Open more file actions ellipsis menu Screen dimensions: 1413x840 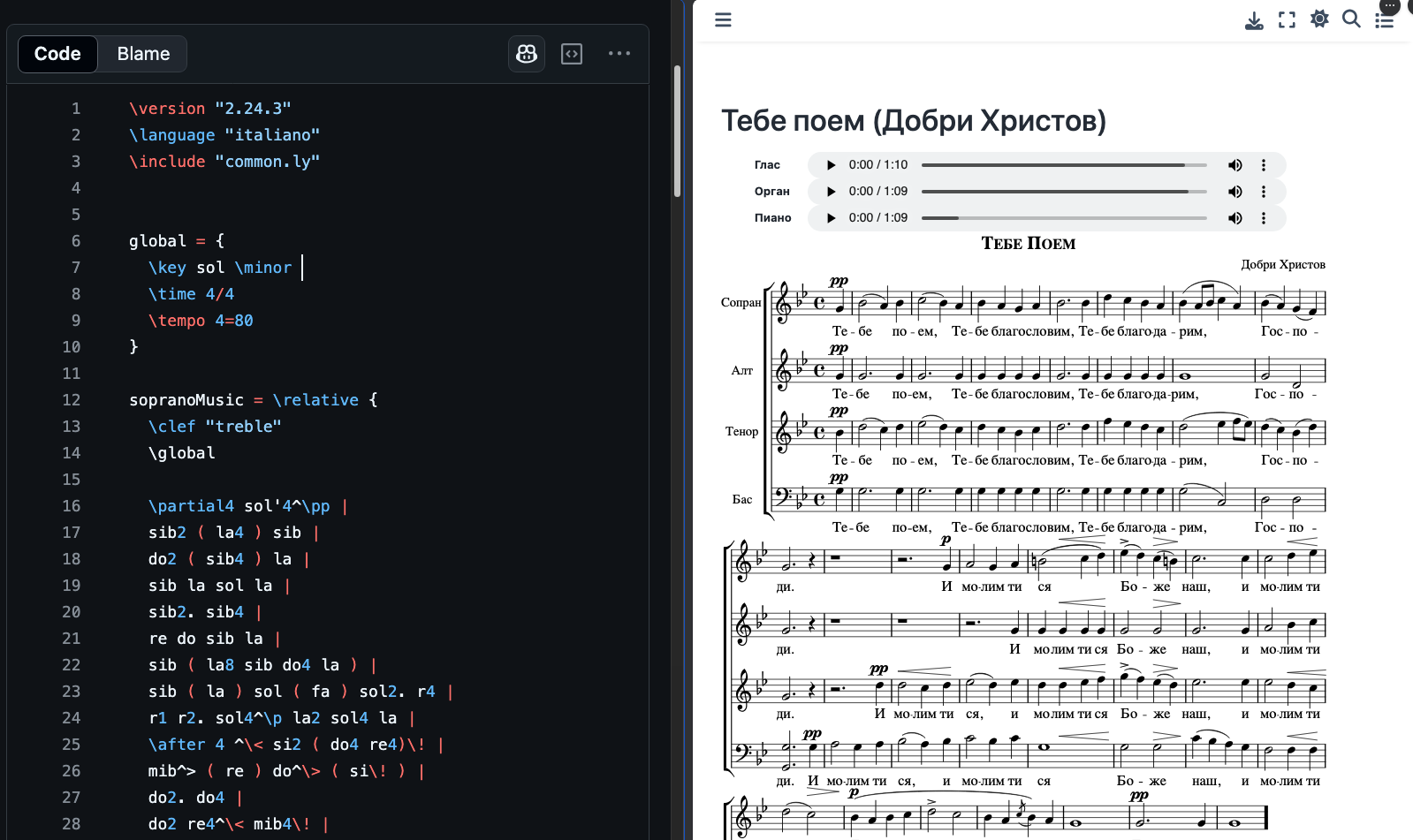619,54
